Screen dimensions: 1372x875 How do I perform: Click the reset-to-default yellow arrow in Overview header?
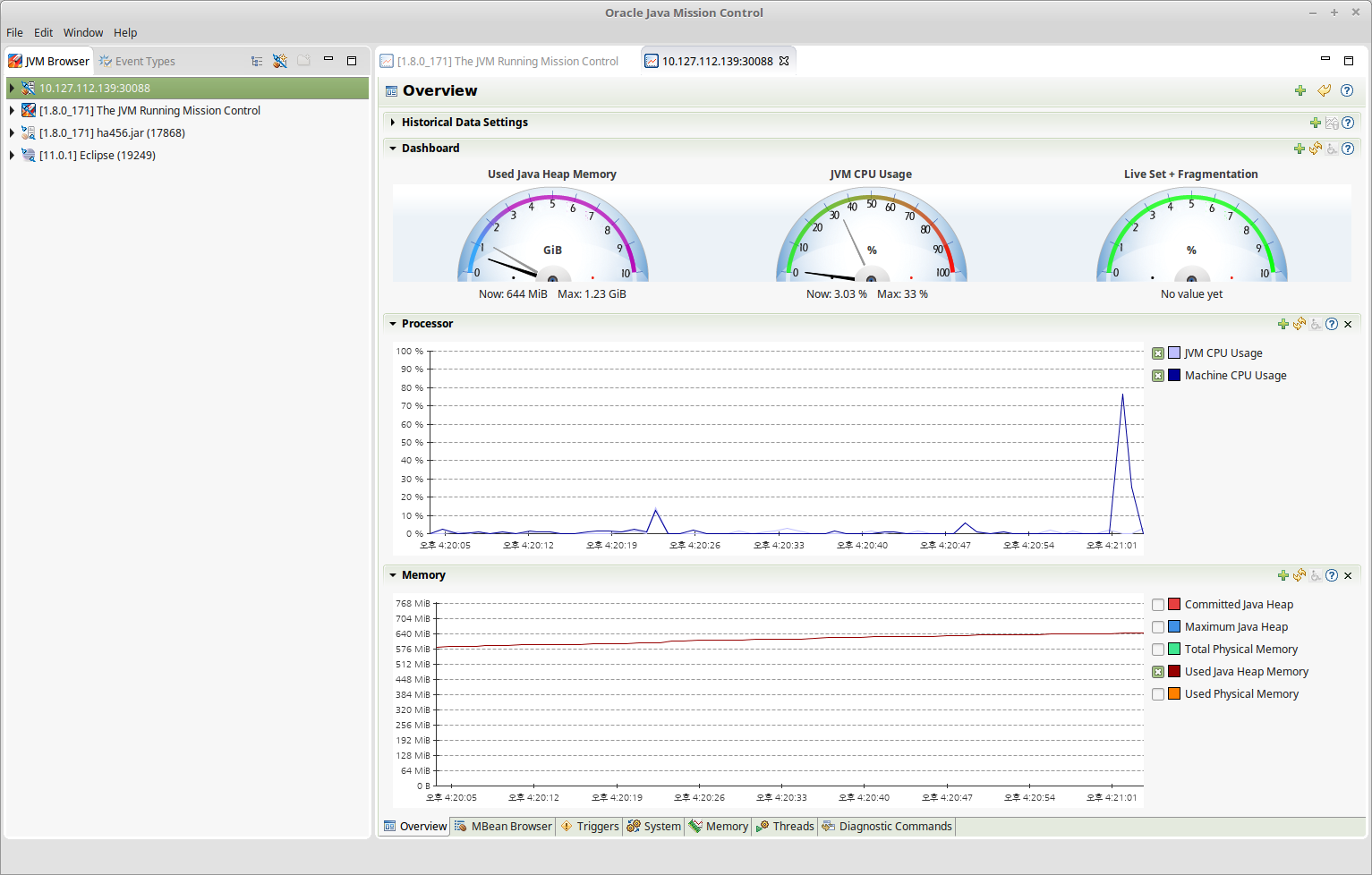tap(1324, 90)
